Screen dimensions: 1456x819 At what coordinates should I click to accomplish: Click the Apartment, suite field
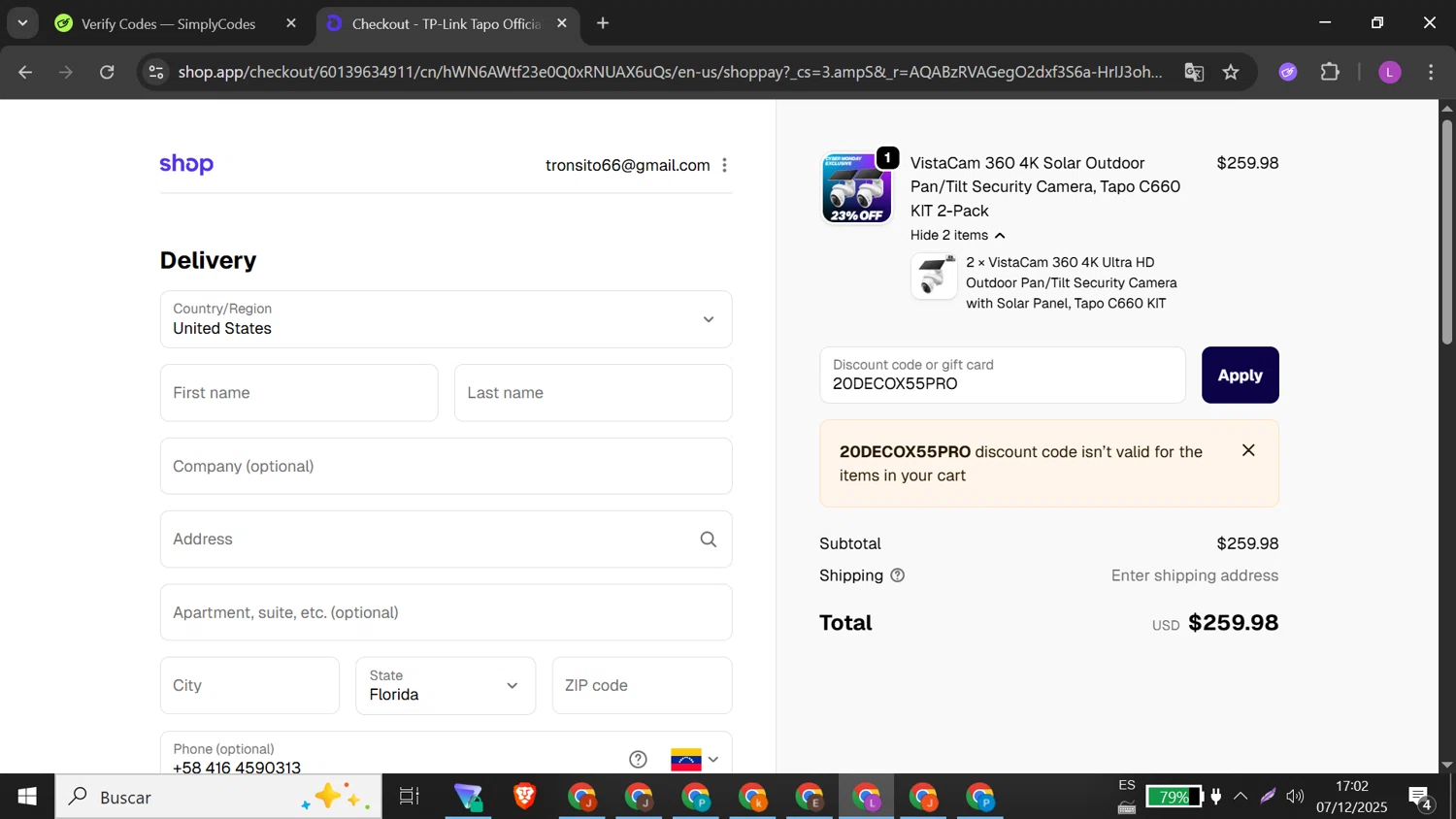tap(446, 612)
